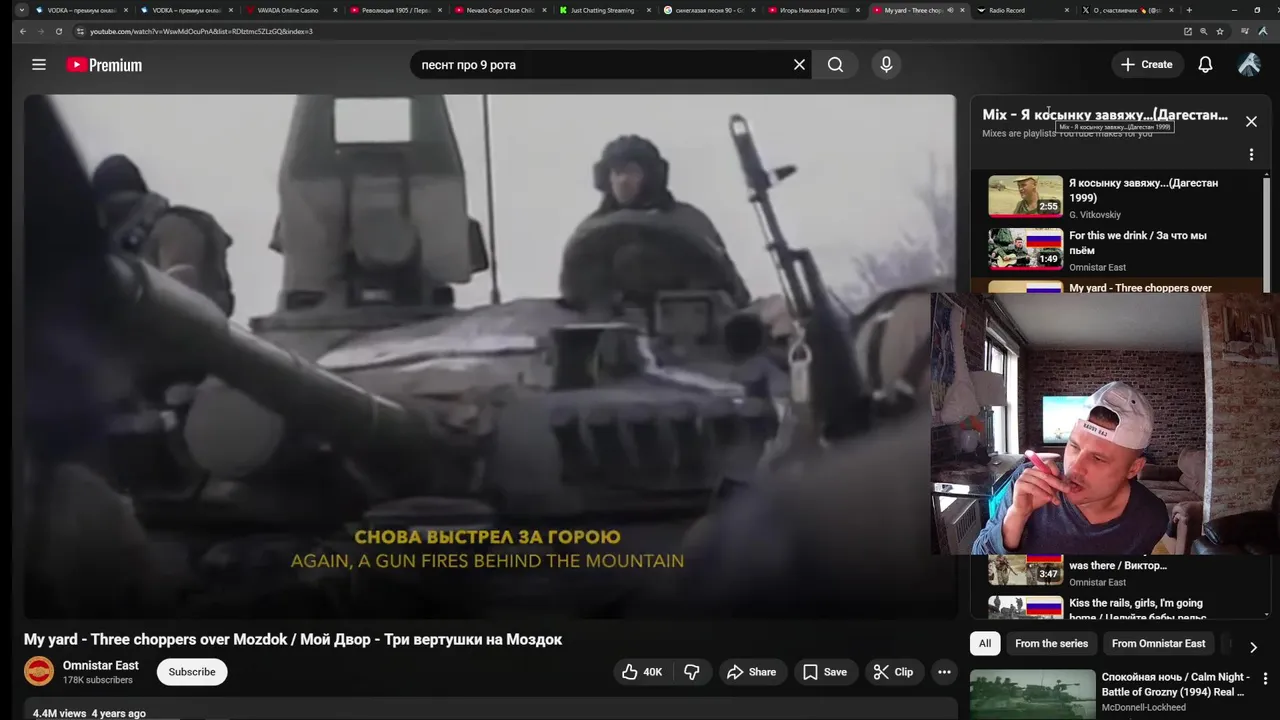Switch to 'Игорь Николаев' browser tab
The height and width of the screenshot is (720, 1280).
click(814, 10)
